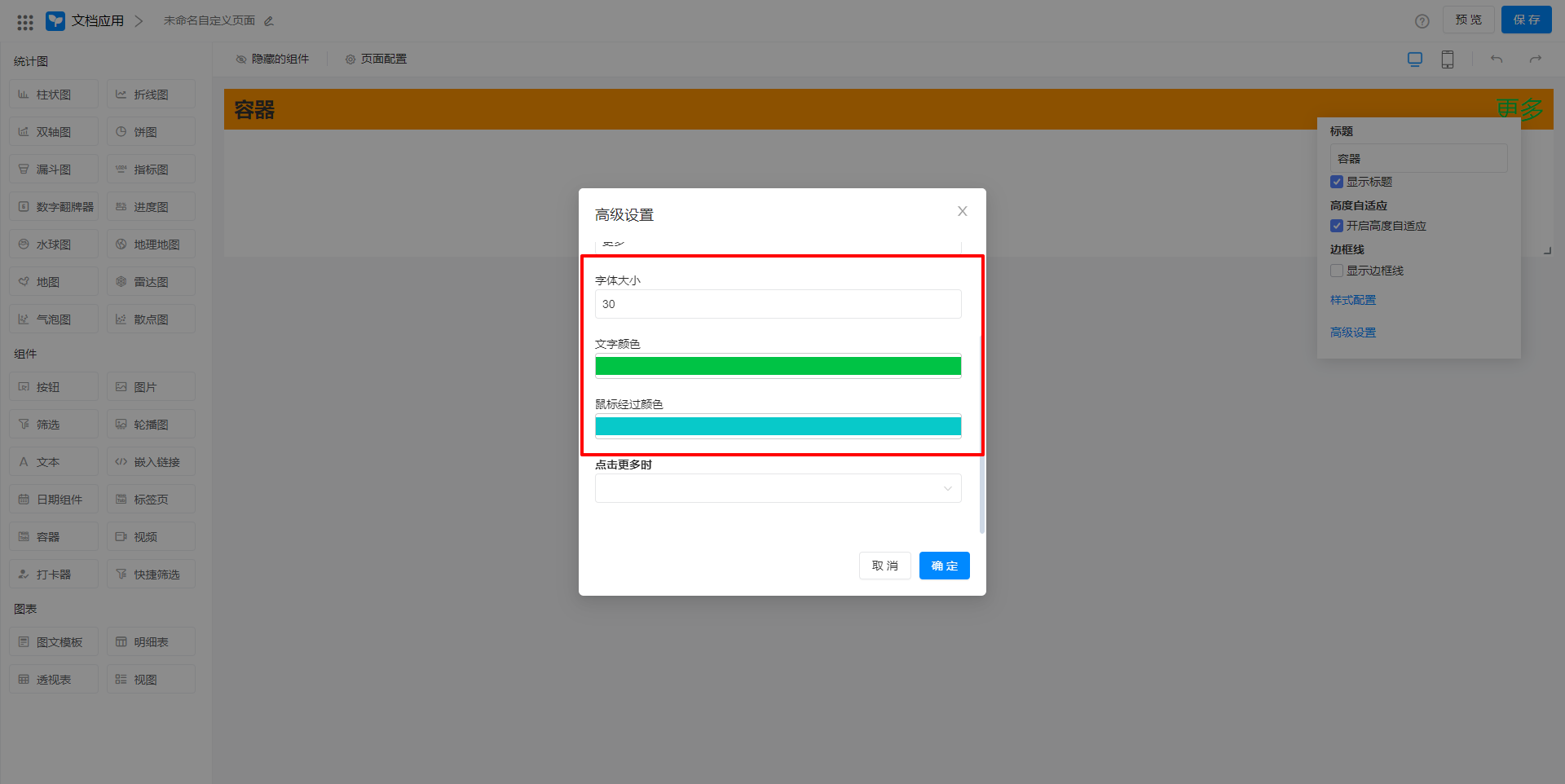Viewport: 1565px width, 784px height.
Task: Click the 确定 button
Action: click(x=944, y=566)
